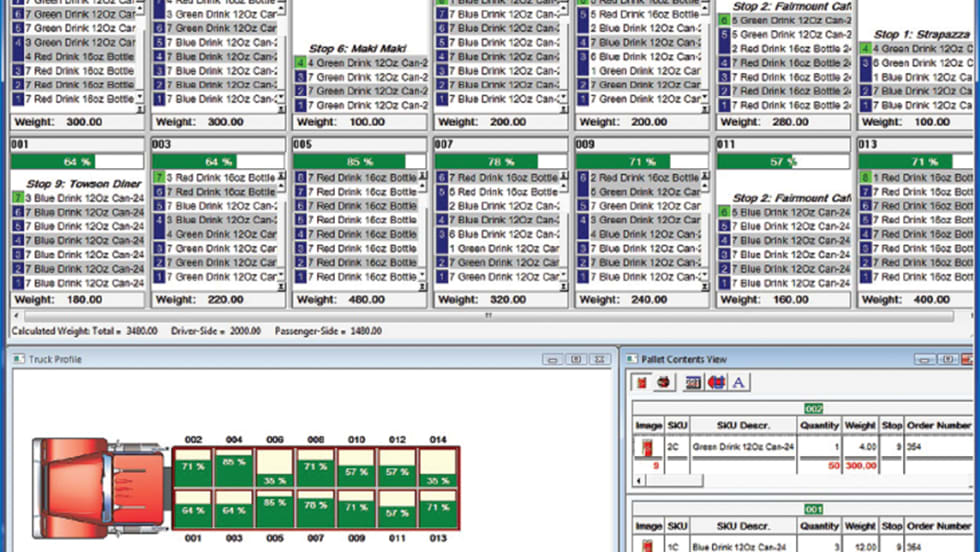Click the SKU Descr. column header for pallet 002
The image size is (980, 552).
pyautogui.click(x=735, y=425)
